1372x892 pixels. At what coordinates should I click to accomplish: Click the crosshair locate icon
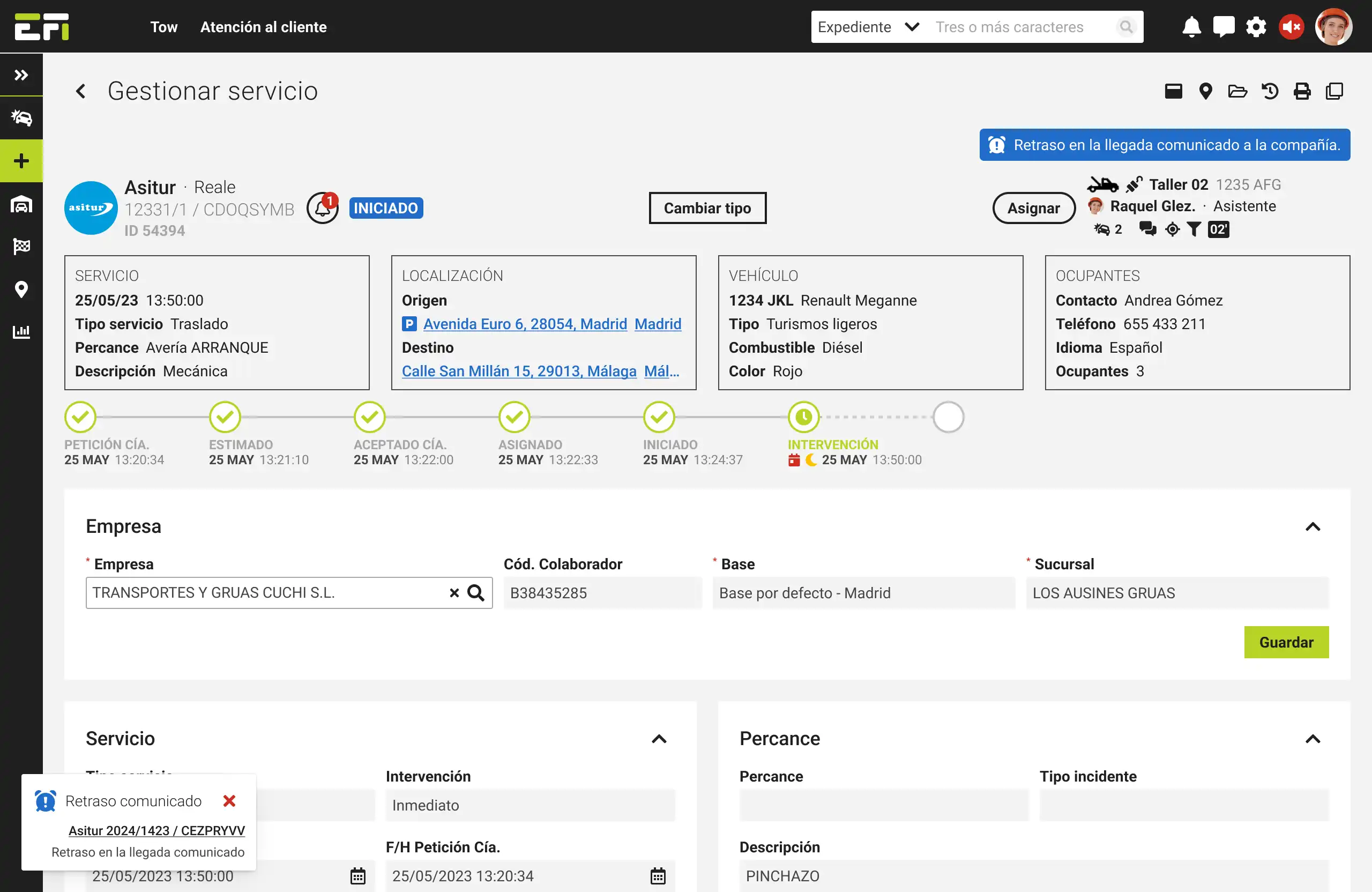point(1172,229)
